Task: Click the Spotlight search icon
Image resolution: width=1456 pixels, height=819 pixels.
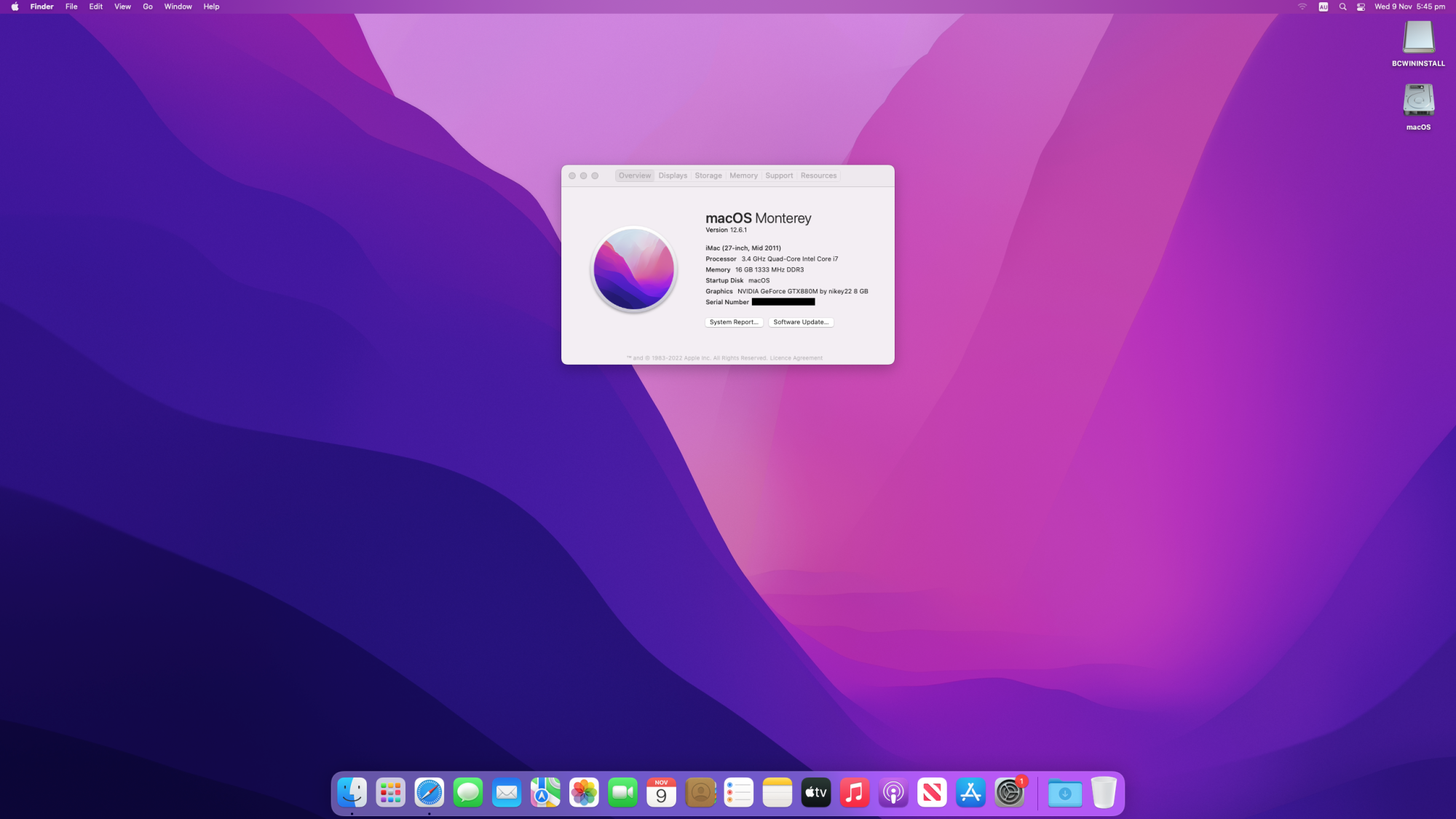Action: click(1342, 7)
